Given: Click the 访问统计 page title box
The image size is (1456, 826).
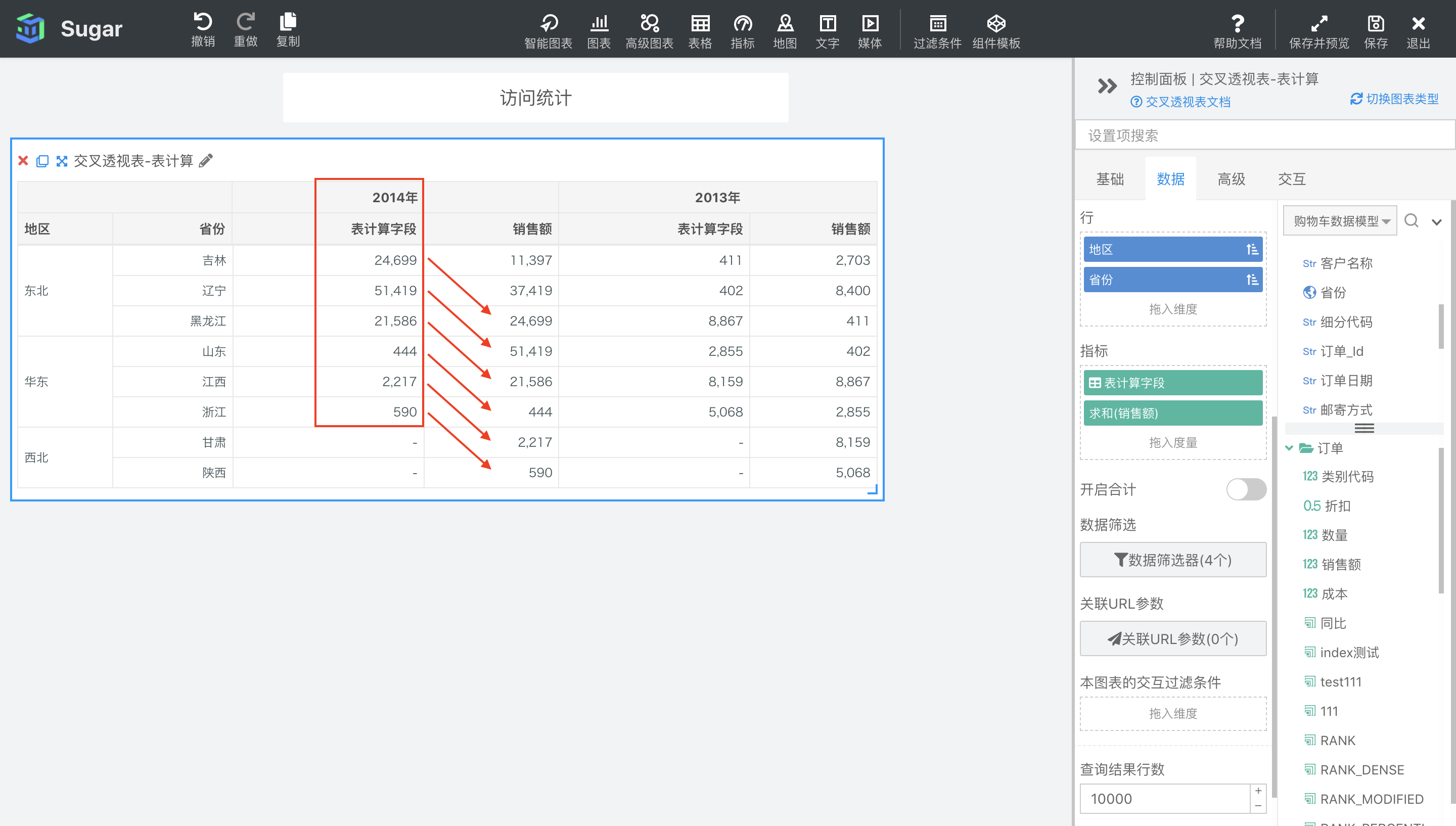Looking at the screenshot, I should click(x=535, y=98).
